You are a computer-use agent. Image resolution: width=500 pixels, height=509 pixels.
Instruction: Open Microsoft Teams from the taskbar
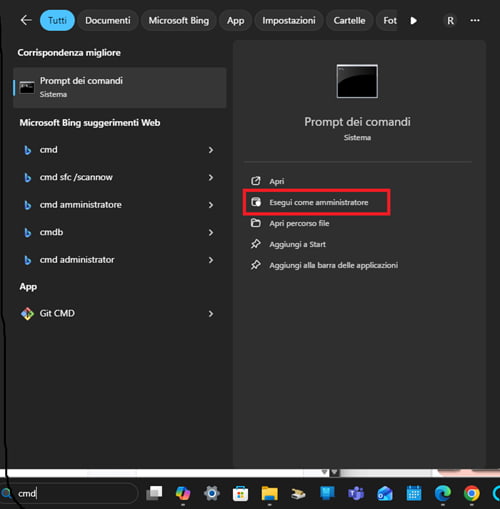pos(356,493)
